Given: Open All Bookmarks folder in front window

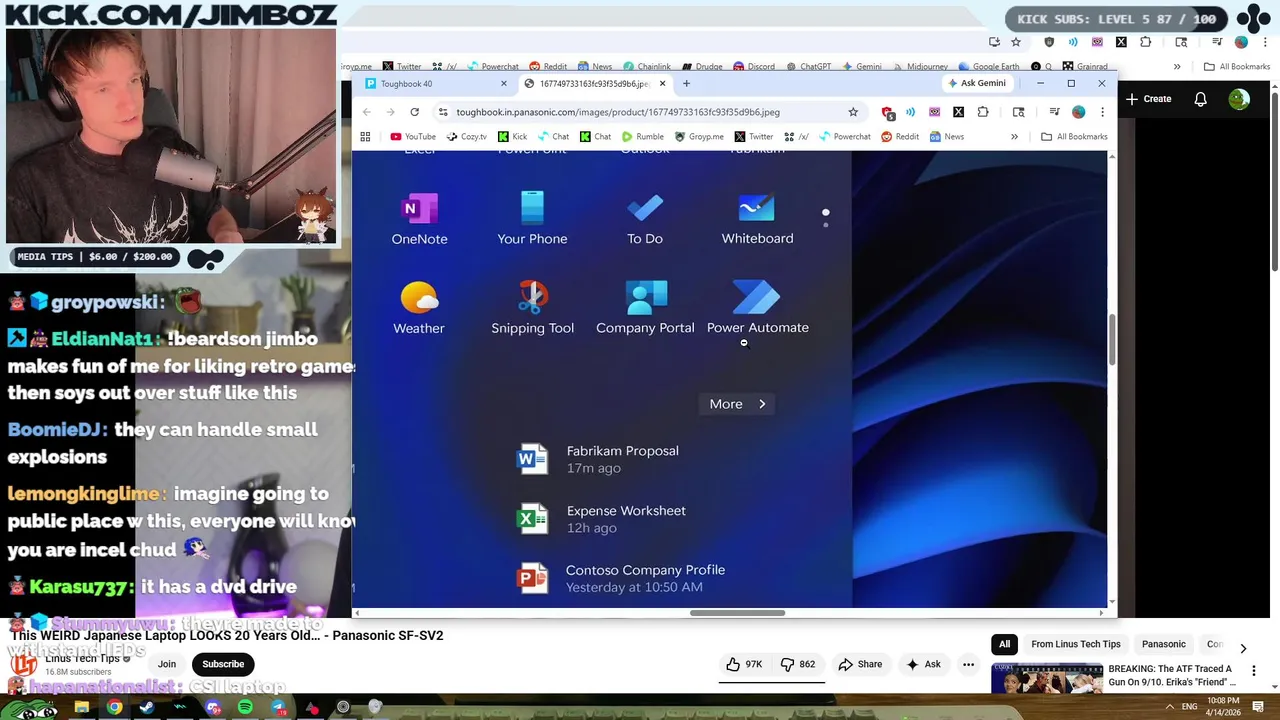Looking at the screenshot, I should click(1074, 137).
